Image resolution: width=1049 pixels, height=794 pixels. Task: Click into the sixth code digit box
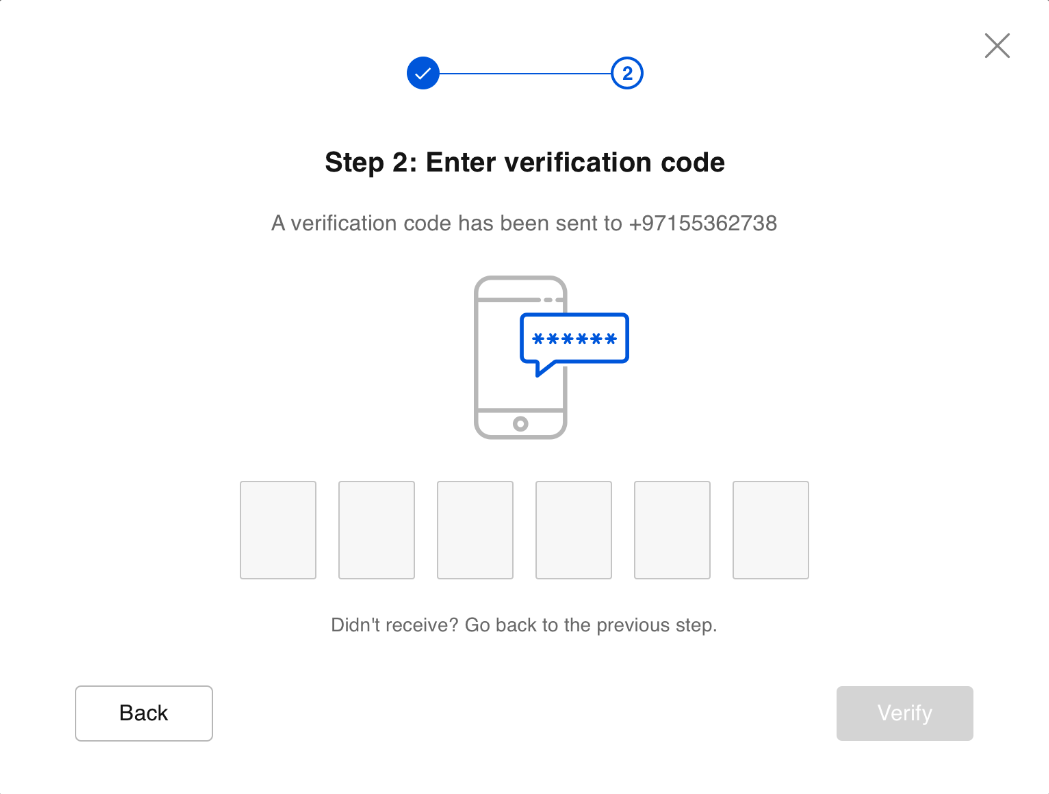(771, 530)
